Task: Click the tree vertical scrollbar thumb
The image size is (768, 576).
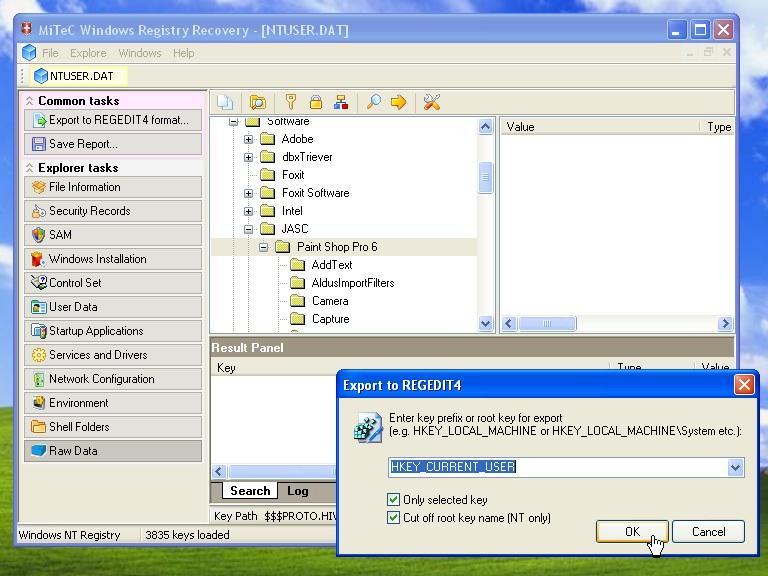Action: pos(485,177)
